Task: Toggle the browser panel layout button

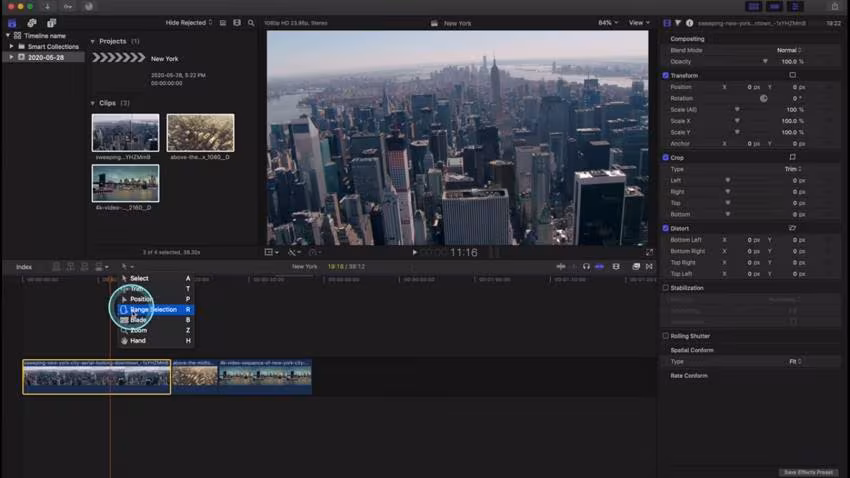Action: (x=754, y=7)
